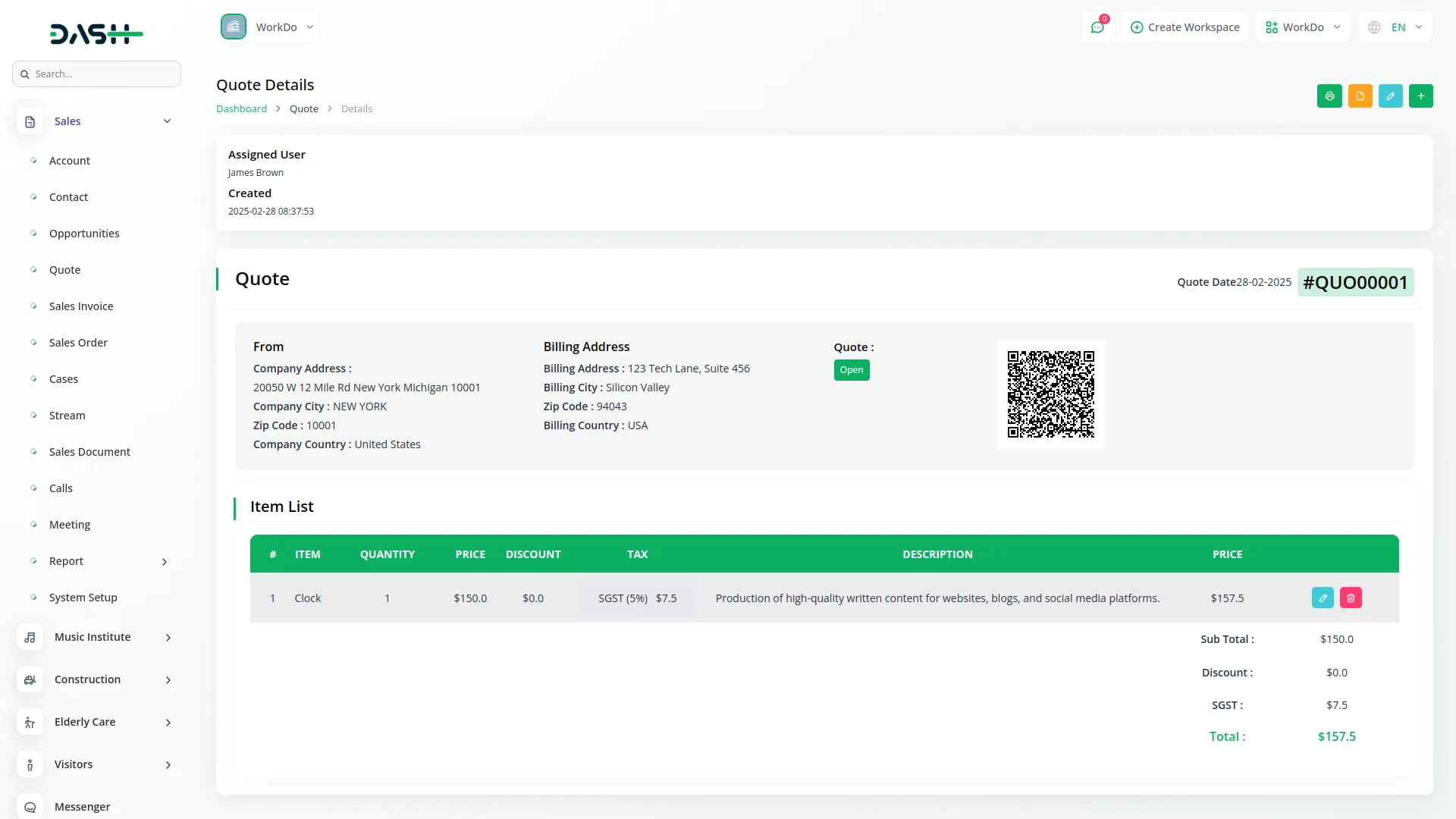Collapse the Sales menu section
The image size is (1456, 819).
[167, 121]
